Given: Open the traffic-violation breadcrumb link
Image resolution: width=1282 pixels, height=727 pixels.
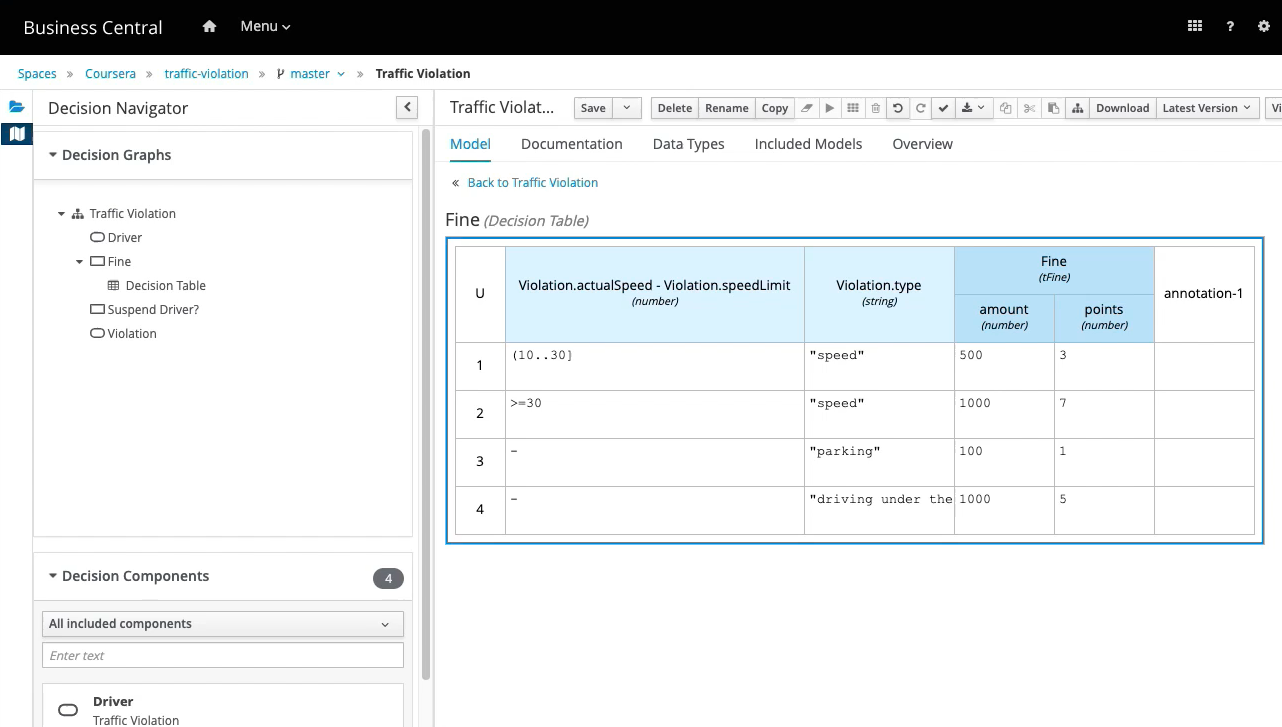Looking at the screenshot, I should [206, 73].
